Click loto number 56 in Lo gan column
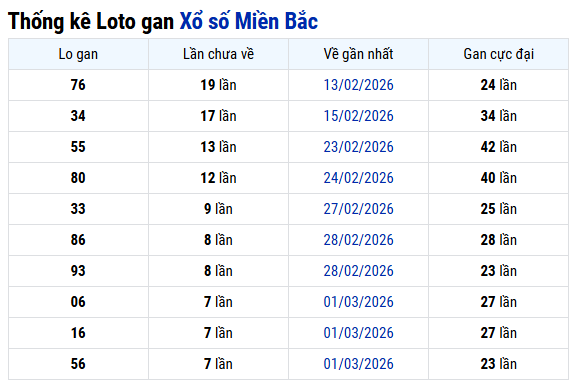 tap(78, 364)
